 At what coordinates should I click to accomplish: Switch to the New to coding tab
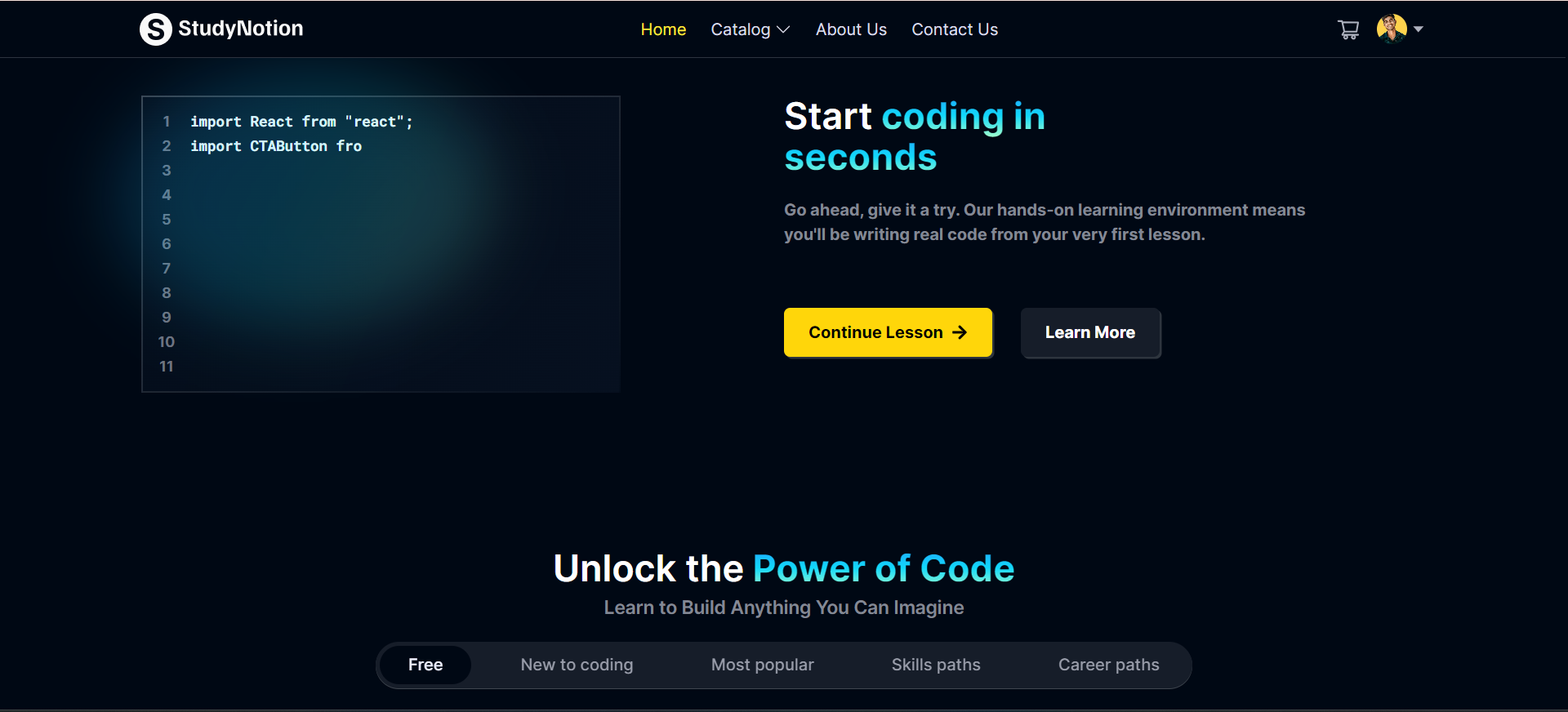tap(577, 665)
